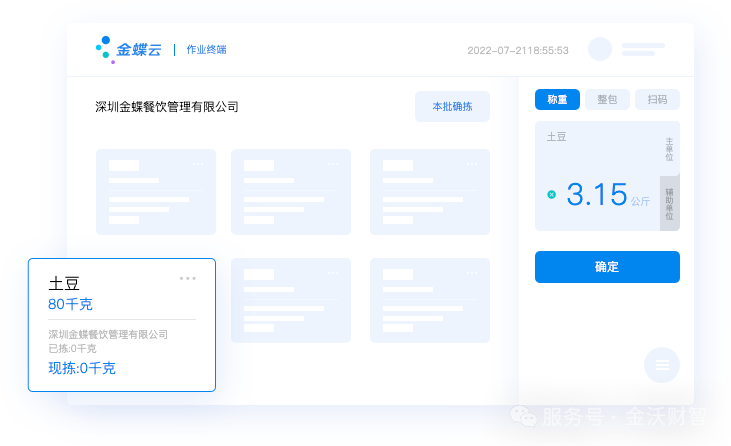The width and height of the screenshot is (731, 446).
Task: Open the three-dot menu on 土豆 card
Action: click(x=188, y=278)
